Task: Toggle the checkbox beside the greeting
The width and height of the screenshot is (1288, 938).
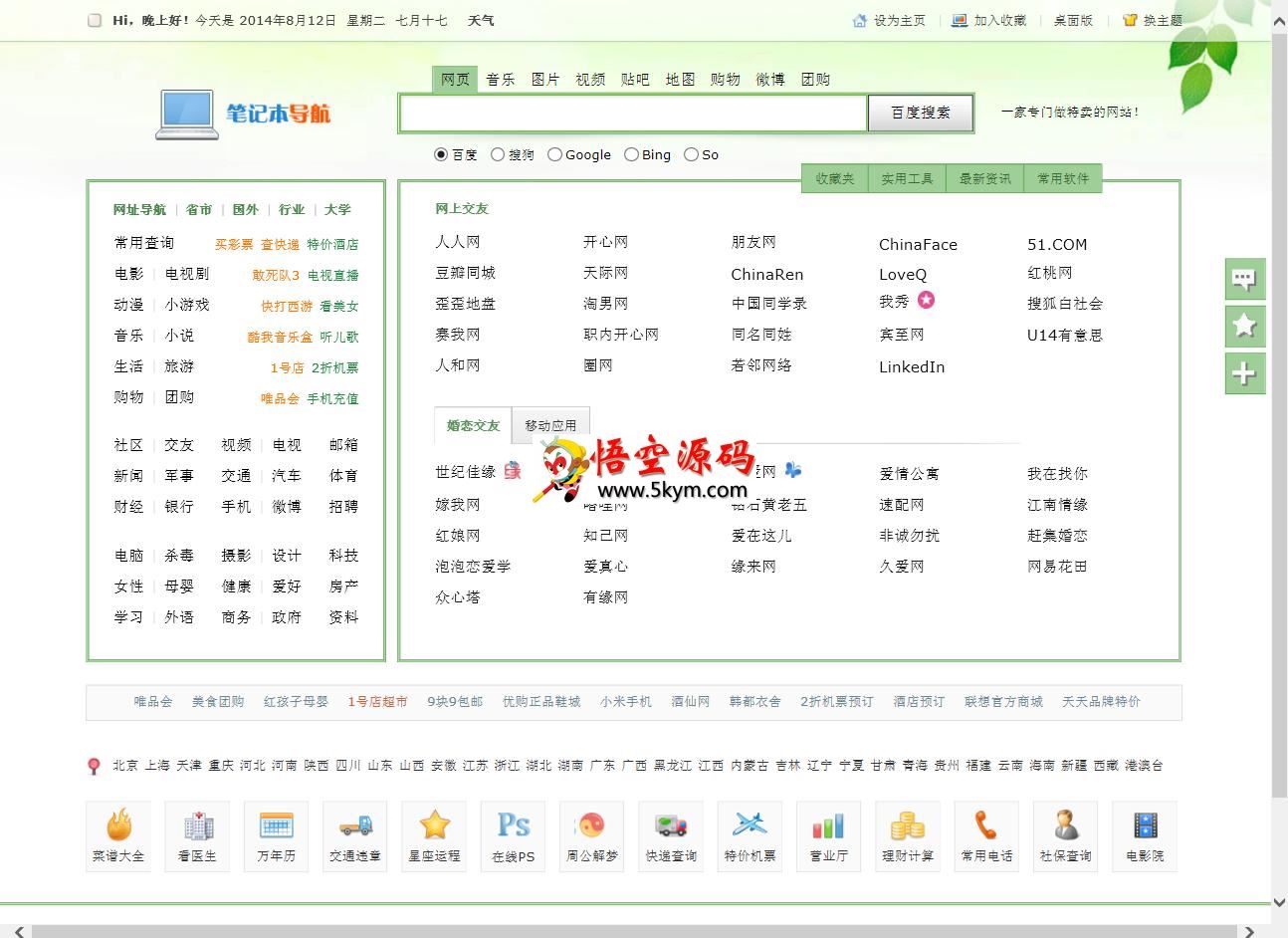Action: click(95, 20)
